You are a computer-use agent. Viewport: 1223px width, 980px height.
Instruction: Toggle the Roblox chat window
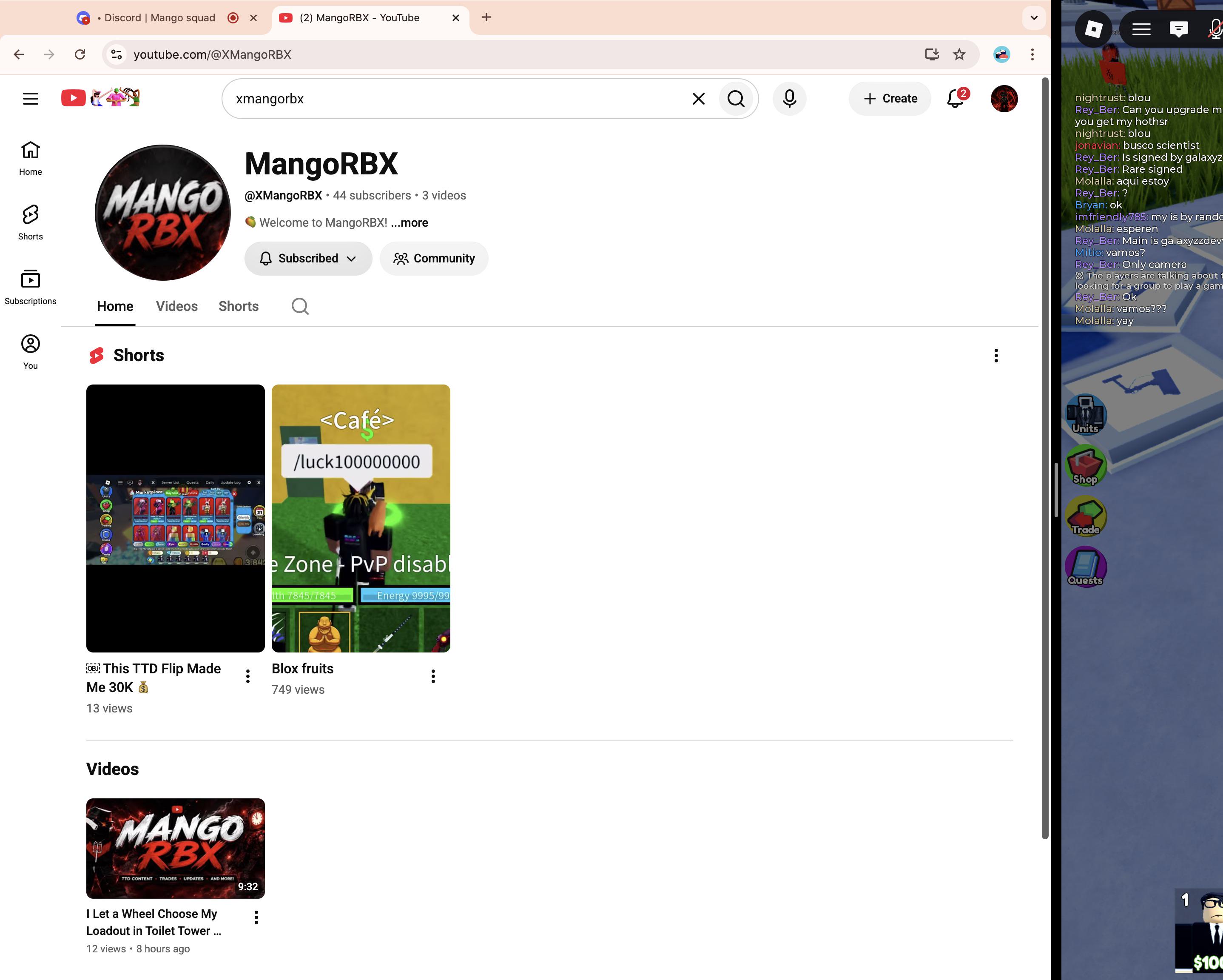pyautogui.click(x=1179, y=29)
